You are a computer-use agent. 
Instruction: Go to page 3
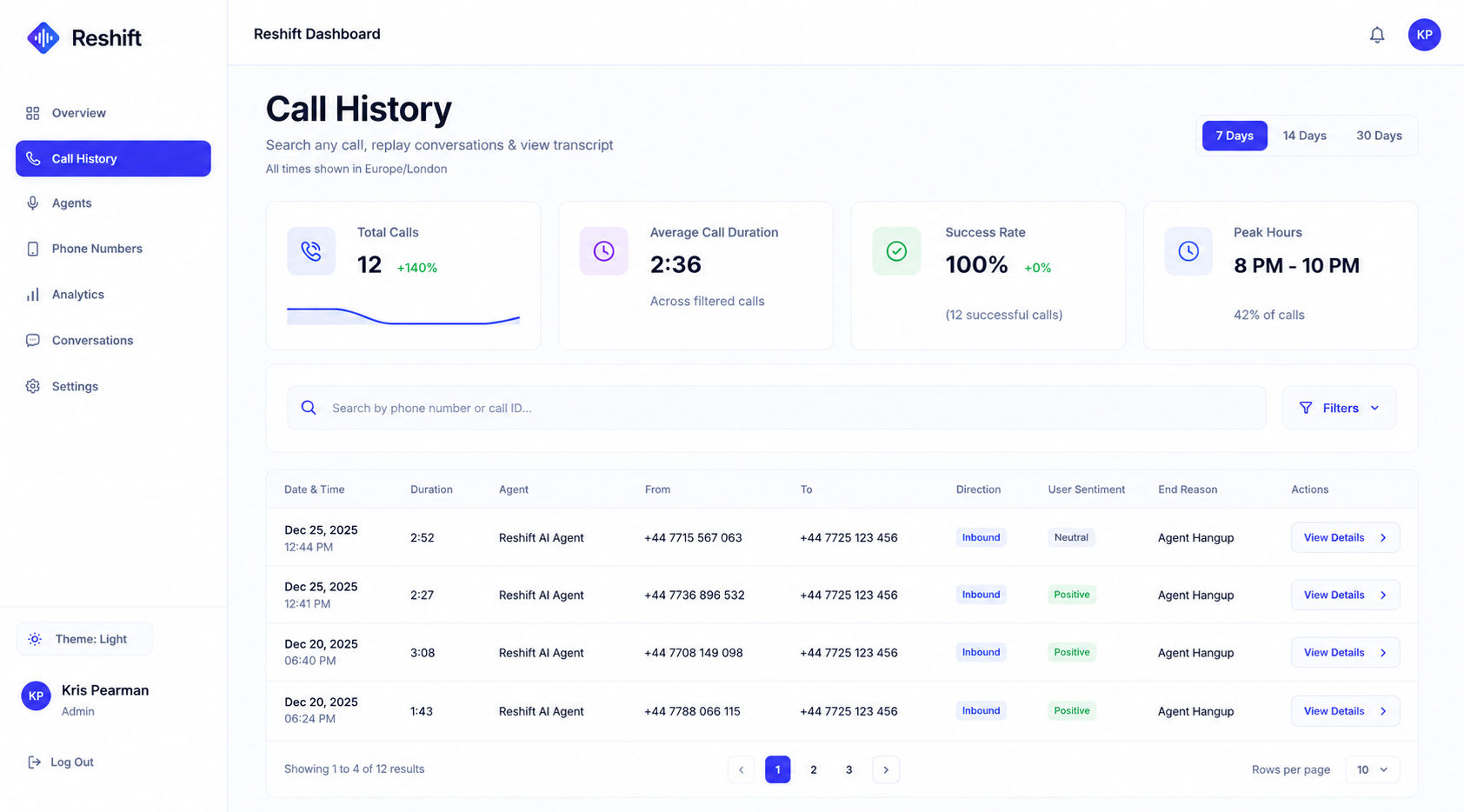point(849,769)
